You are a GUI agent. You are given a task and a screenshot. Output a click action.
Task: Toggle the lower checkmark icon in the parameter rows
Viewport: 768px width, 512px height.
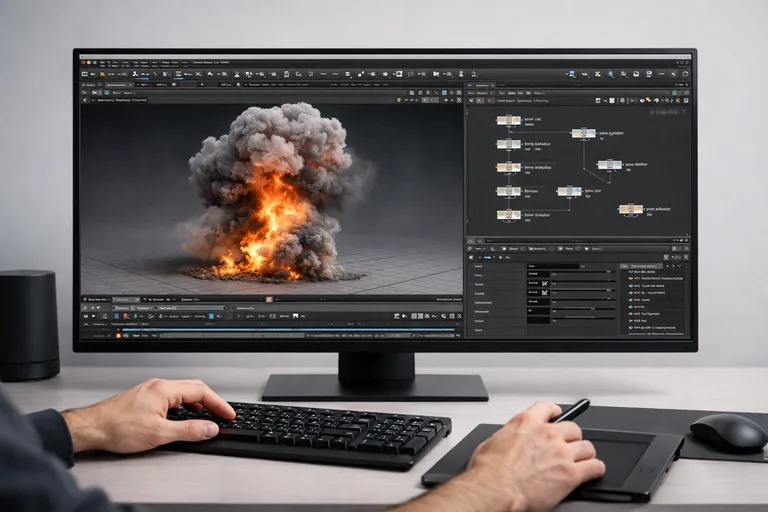(545, 293)
